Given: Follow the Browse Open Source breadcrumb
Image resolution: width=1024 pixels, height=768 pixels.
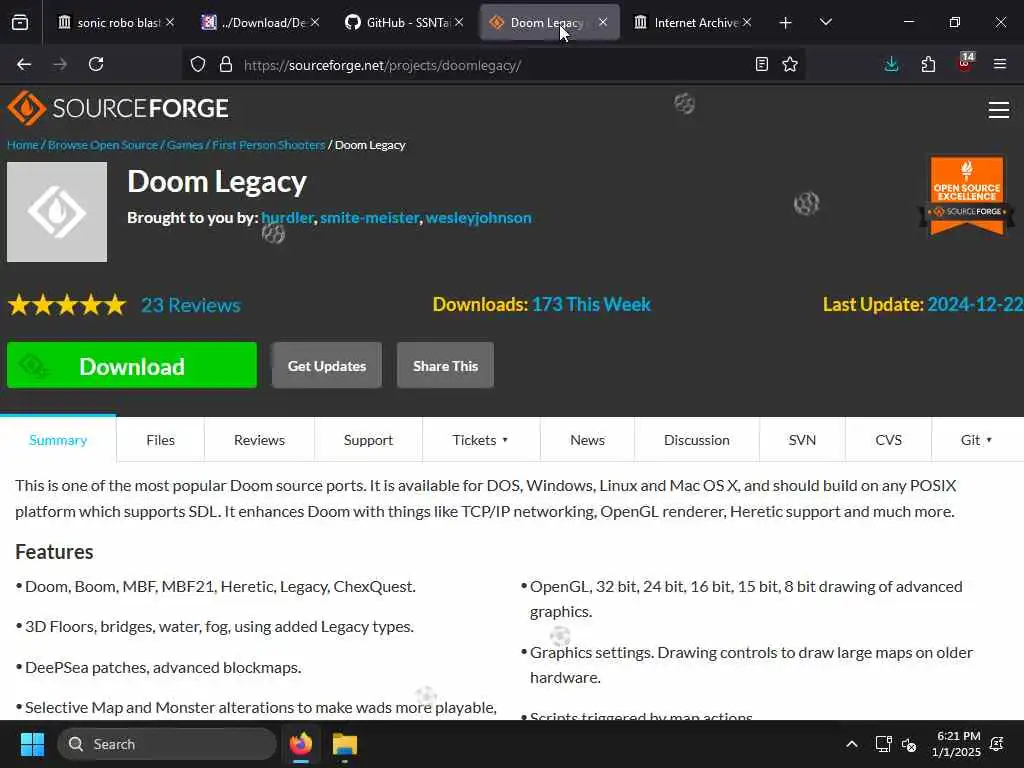Looking at the screenshot, I should 103,145.
